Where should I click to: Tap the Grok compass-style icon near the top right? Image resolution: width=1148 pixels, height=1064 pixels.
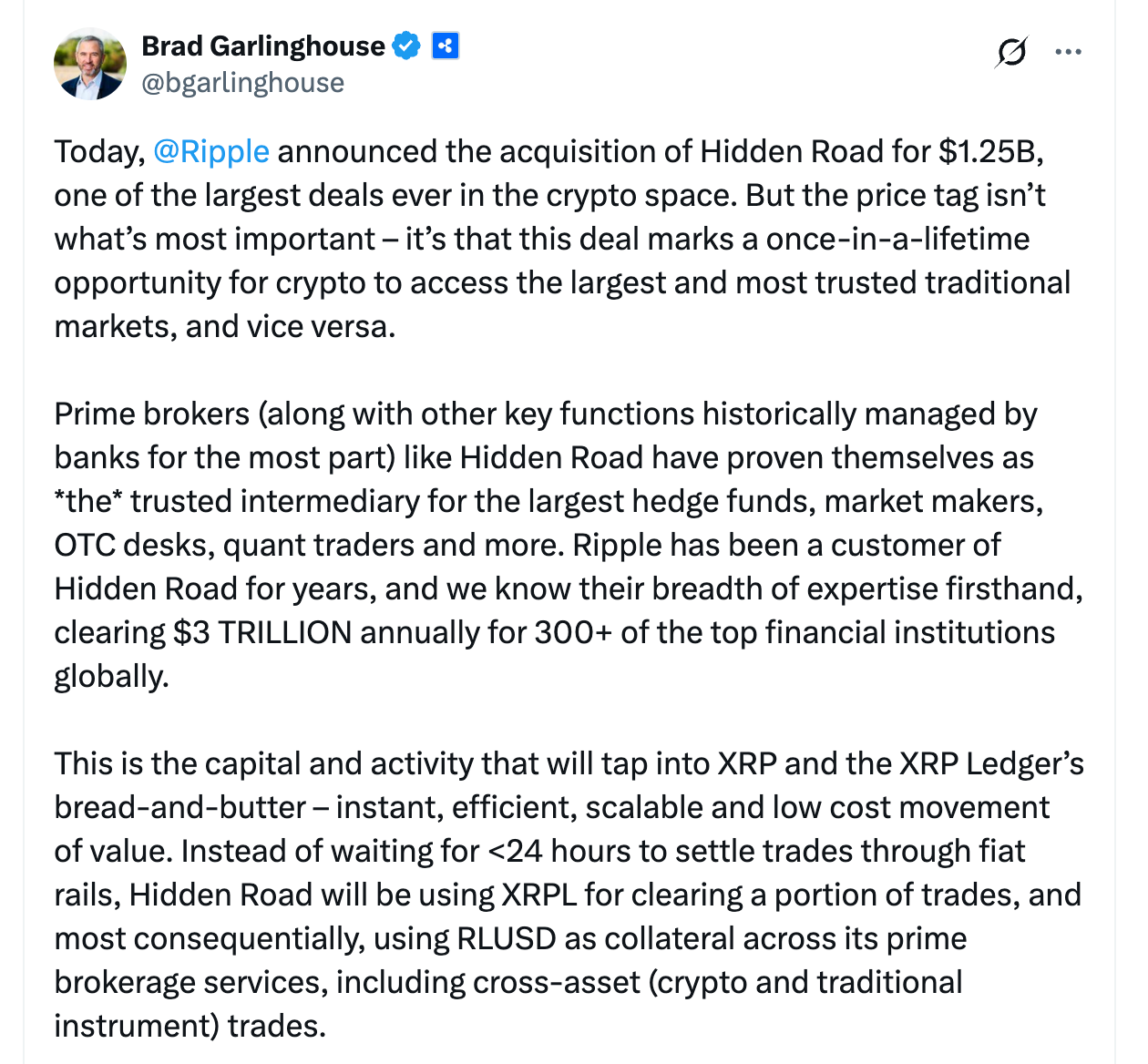coord(1012,52)
